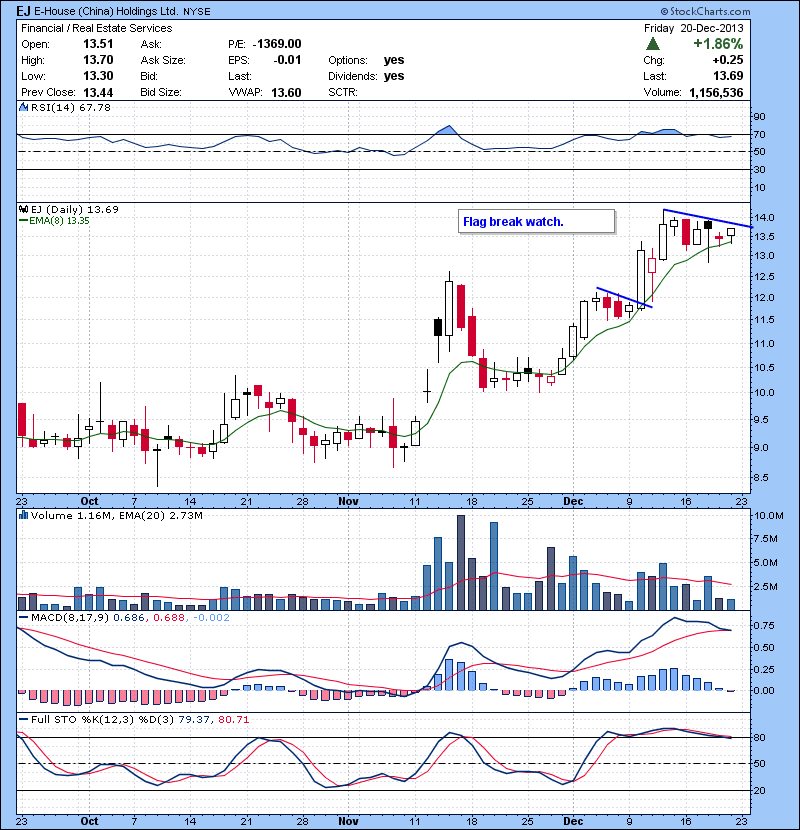This screenshot has width=800, height=830.
Task: Click the dash marker before MACD(8,17,9)
Action: pyautogui.click(x=23, y=617)
